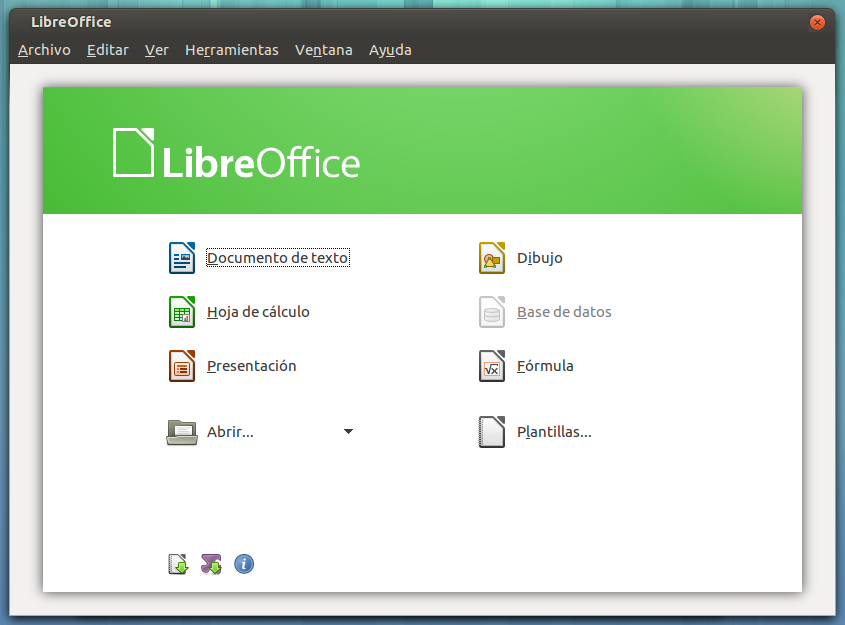
Task: Select the Hoja de cálculo spreadsheet icon
Action: coord(182,311)
